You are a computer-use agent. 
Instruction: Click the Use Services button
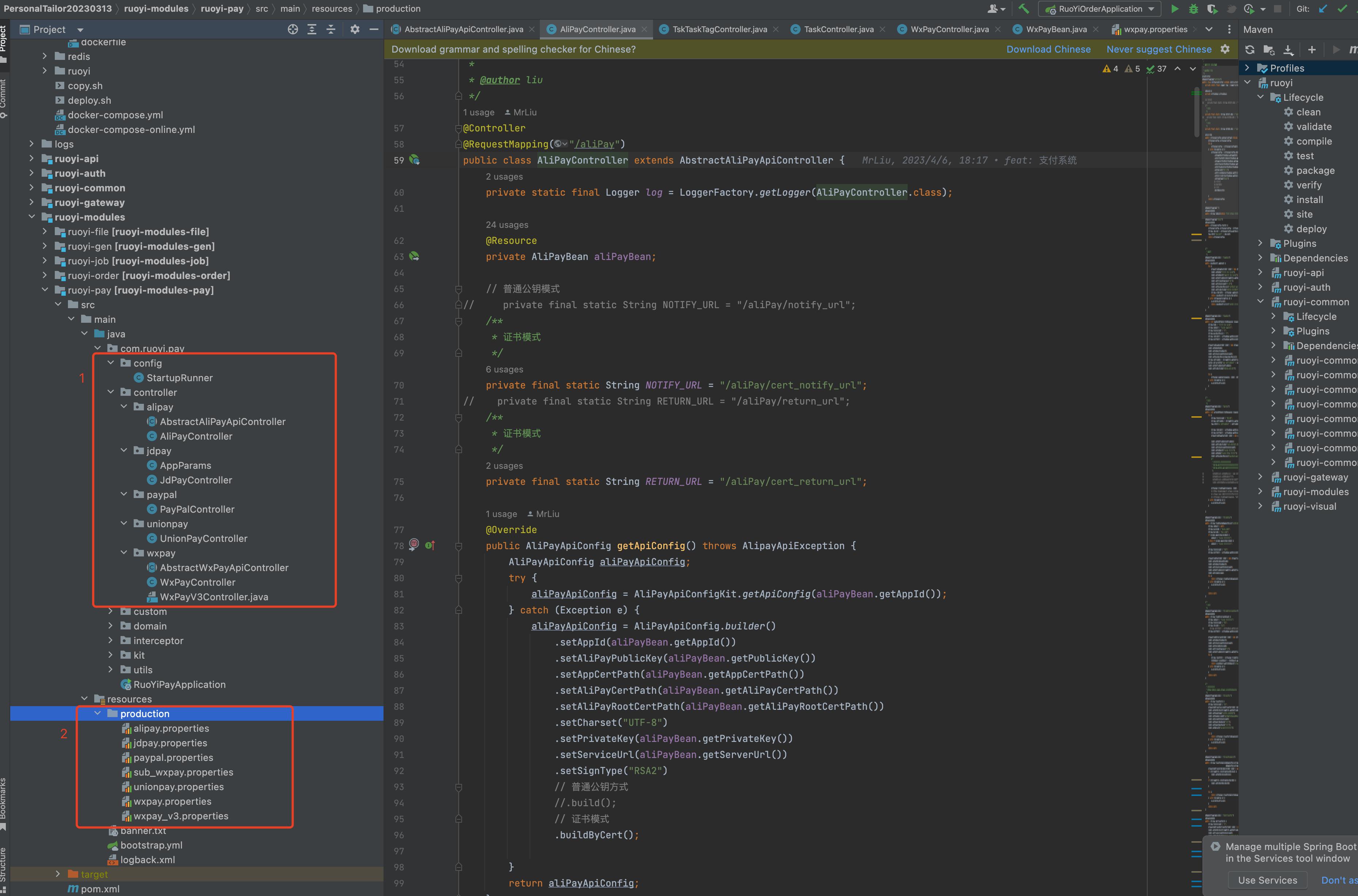coord(1267,880)
